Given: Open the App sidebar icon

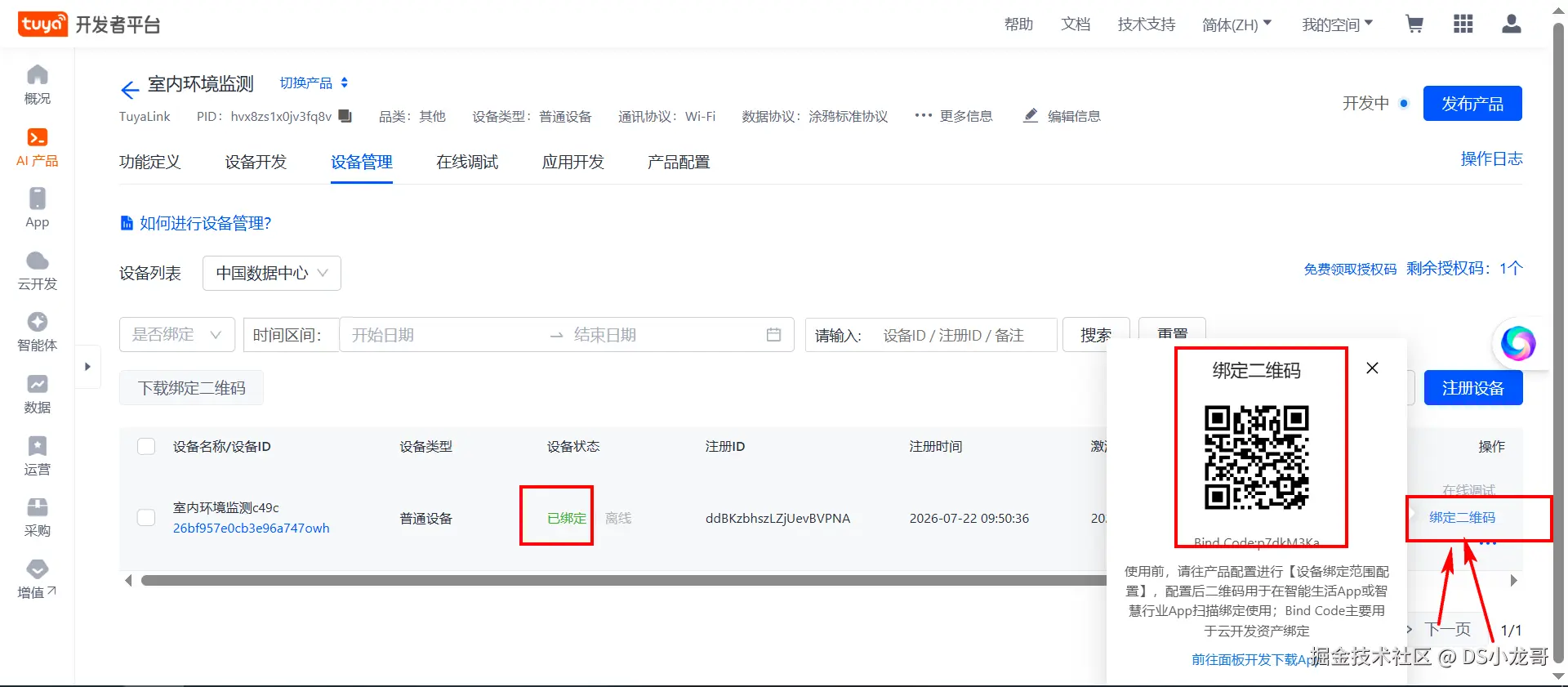Looking at the screenshot, I should click(38, 208).
